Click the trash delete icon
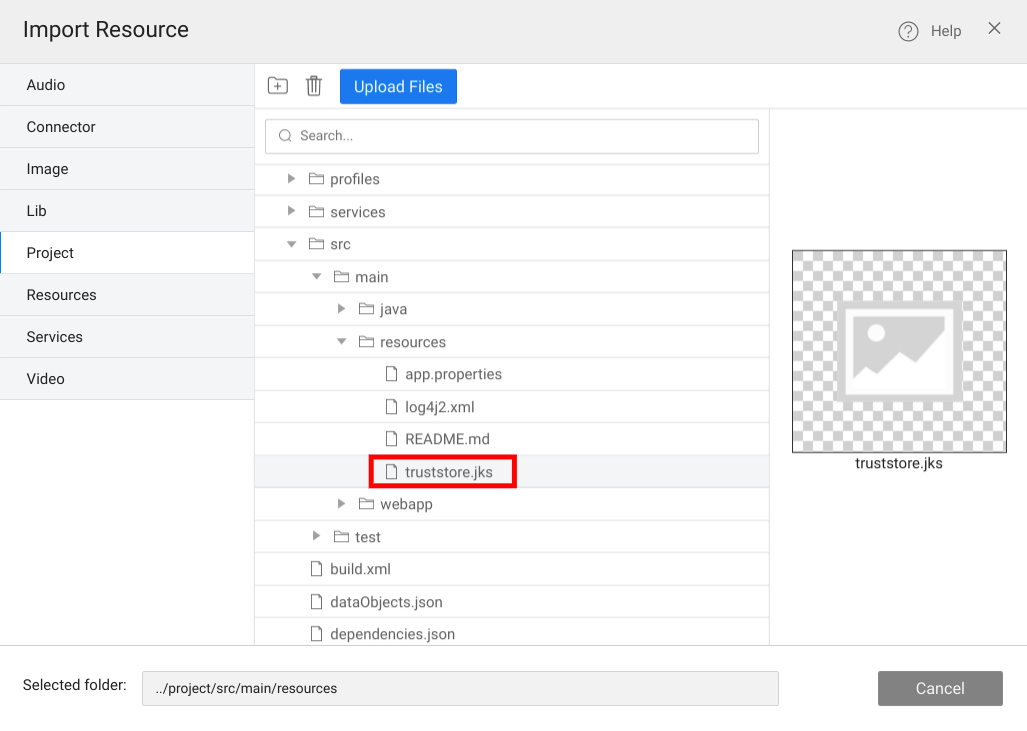This screenshot has height=731, width=1027. tap(314, 86)
